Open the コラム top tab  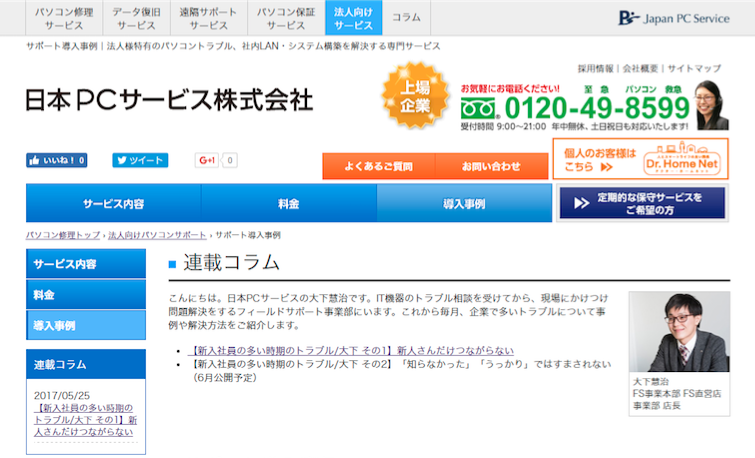point(406,18)
